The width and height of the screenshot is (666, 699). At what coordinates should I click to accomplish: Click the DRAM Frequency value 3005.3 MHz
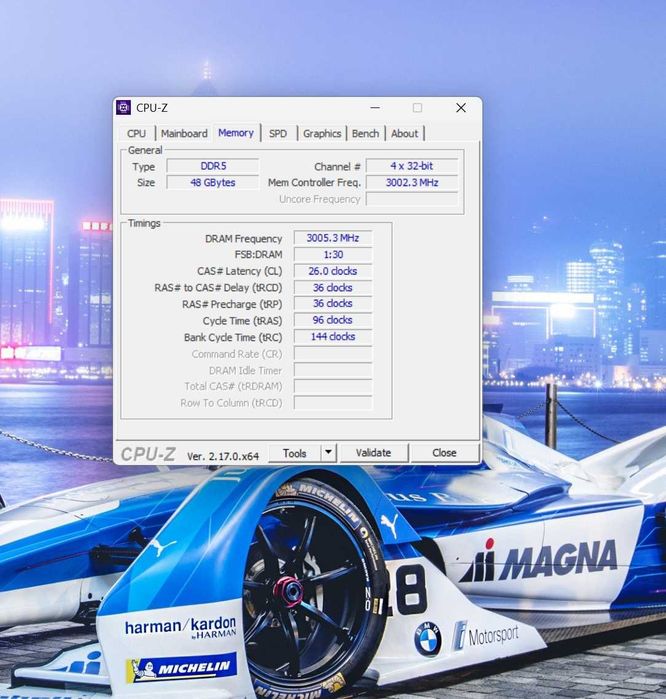click(x=333, y=238)
